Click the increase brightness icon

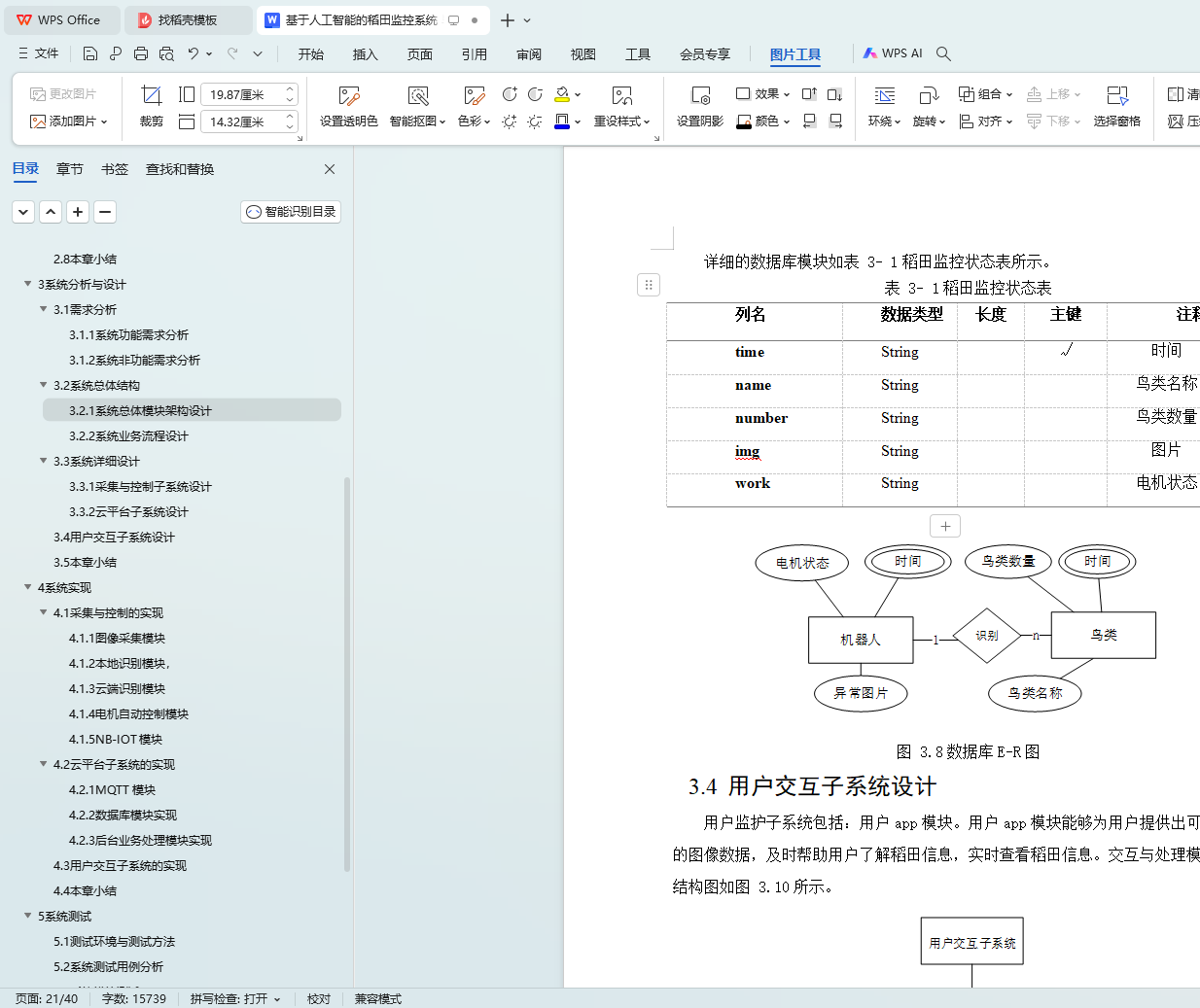[x=510, y=122]
